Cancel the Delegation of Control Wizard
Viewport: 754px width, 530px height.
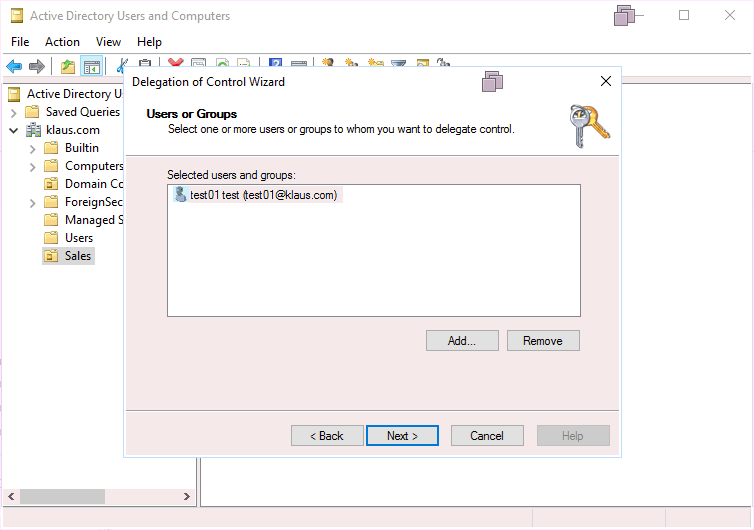click(x=487, y=436)
